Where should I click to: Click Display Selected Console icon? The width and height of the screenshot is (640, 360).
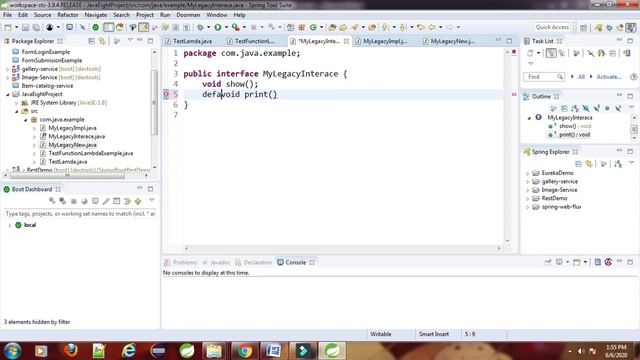point(559,262)
